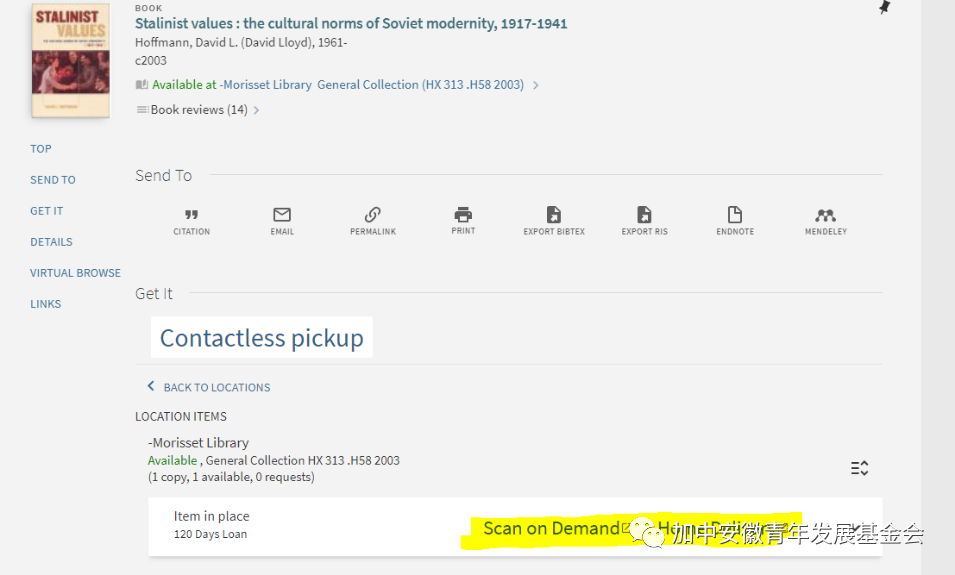Go to LINKS section
The image size is (955, 575).
pyautogui.click(x=46, y=304)
